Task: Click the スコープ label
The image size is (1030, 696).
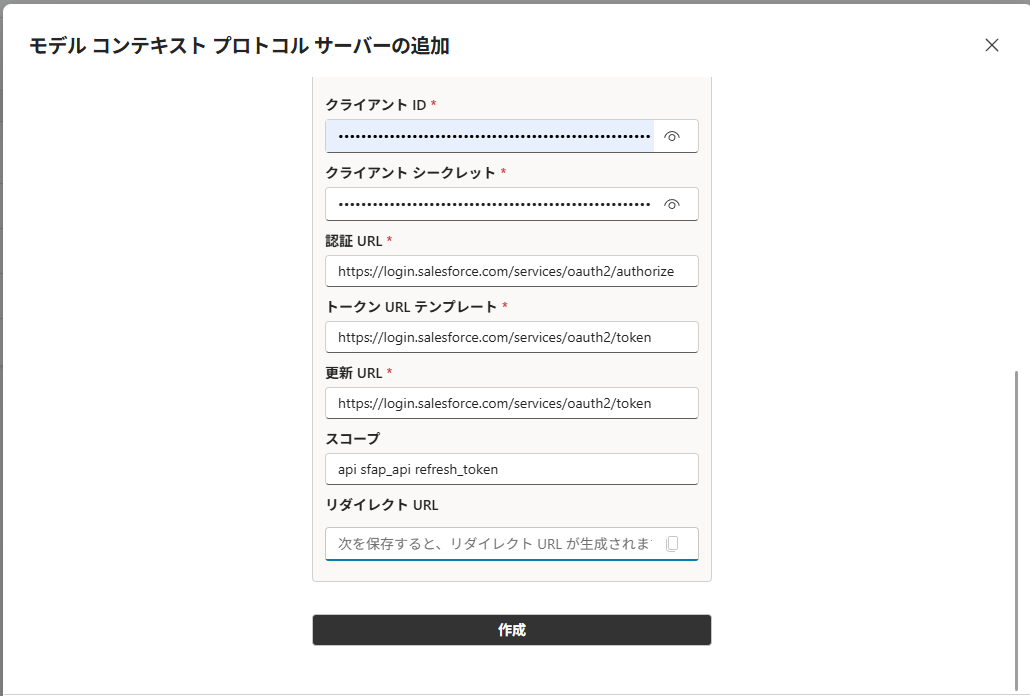Action: click(x=353, y=439)
